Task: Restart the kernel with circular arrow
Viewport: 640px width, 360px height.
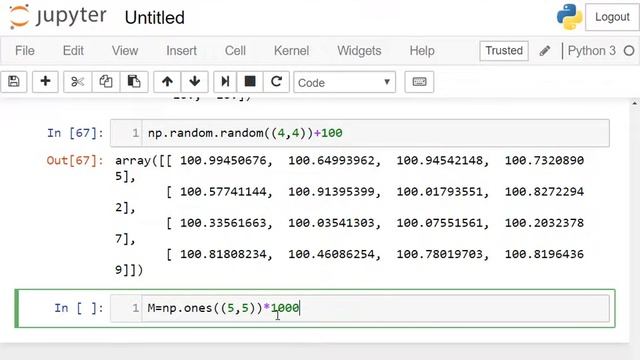Action: (276, 82)
